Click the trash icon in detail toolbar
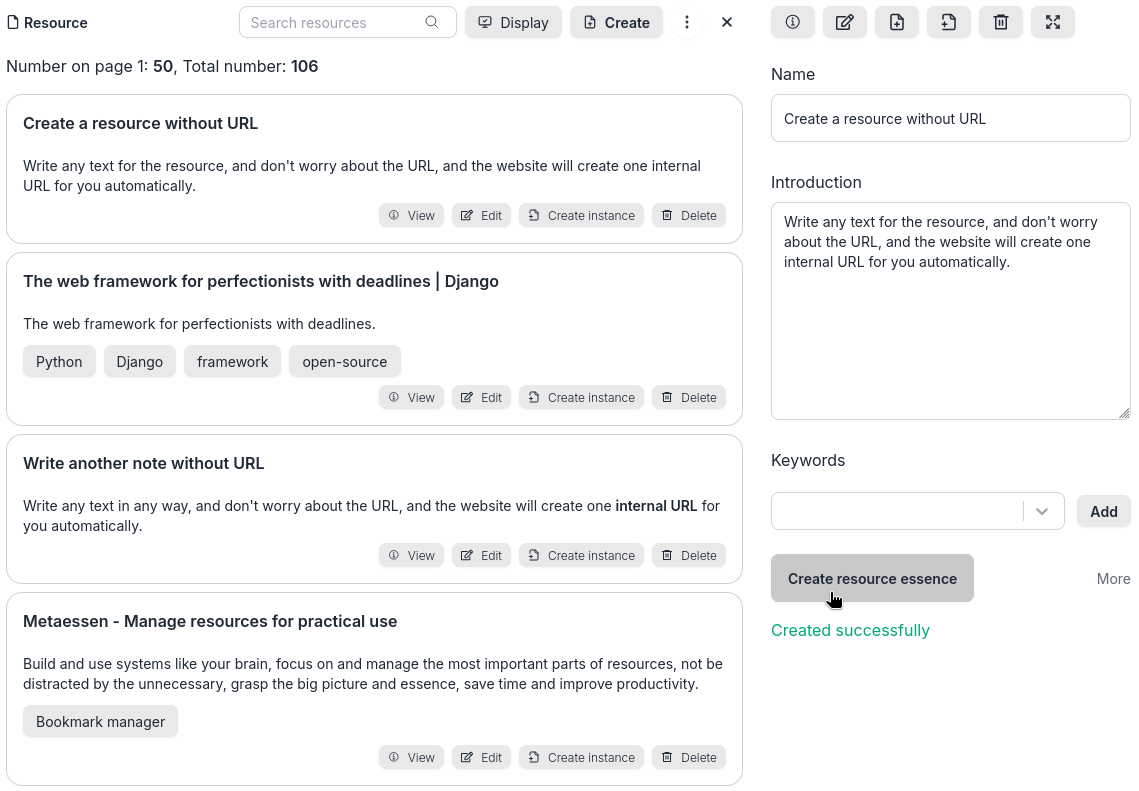The height and width of the screenshot is (791, 1139). (x=1001, y=22)
